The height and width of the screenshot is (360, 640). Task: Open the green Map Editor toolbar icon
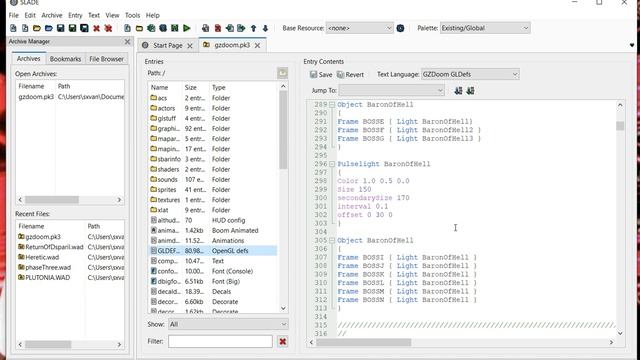click(x=175, y=28)
